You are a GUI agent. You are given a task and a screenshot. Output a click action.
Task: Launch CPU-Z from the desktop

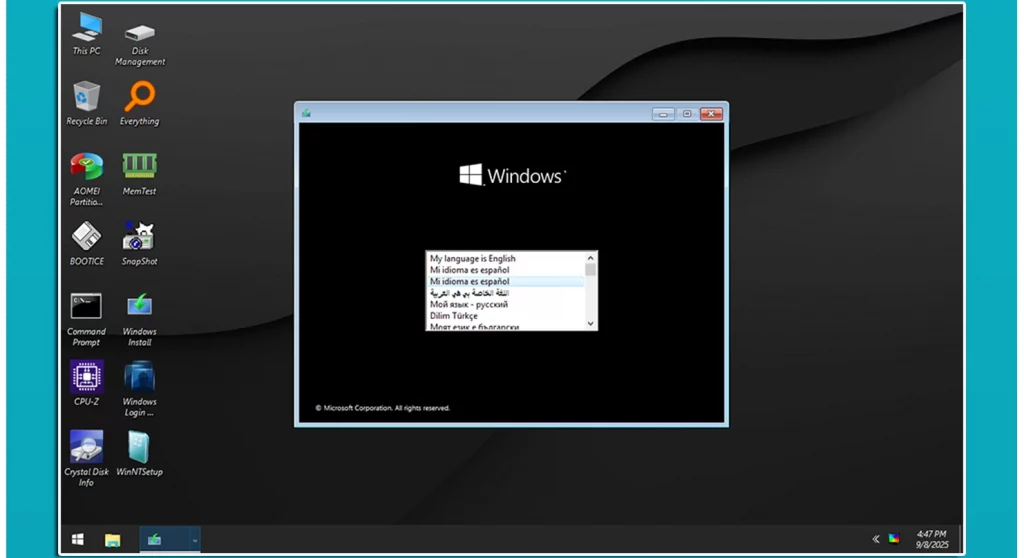pos(87,377)
